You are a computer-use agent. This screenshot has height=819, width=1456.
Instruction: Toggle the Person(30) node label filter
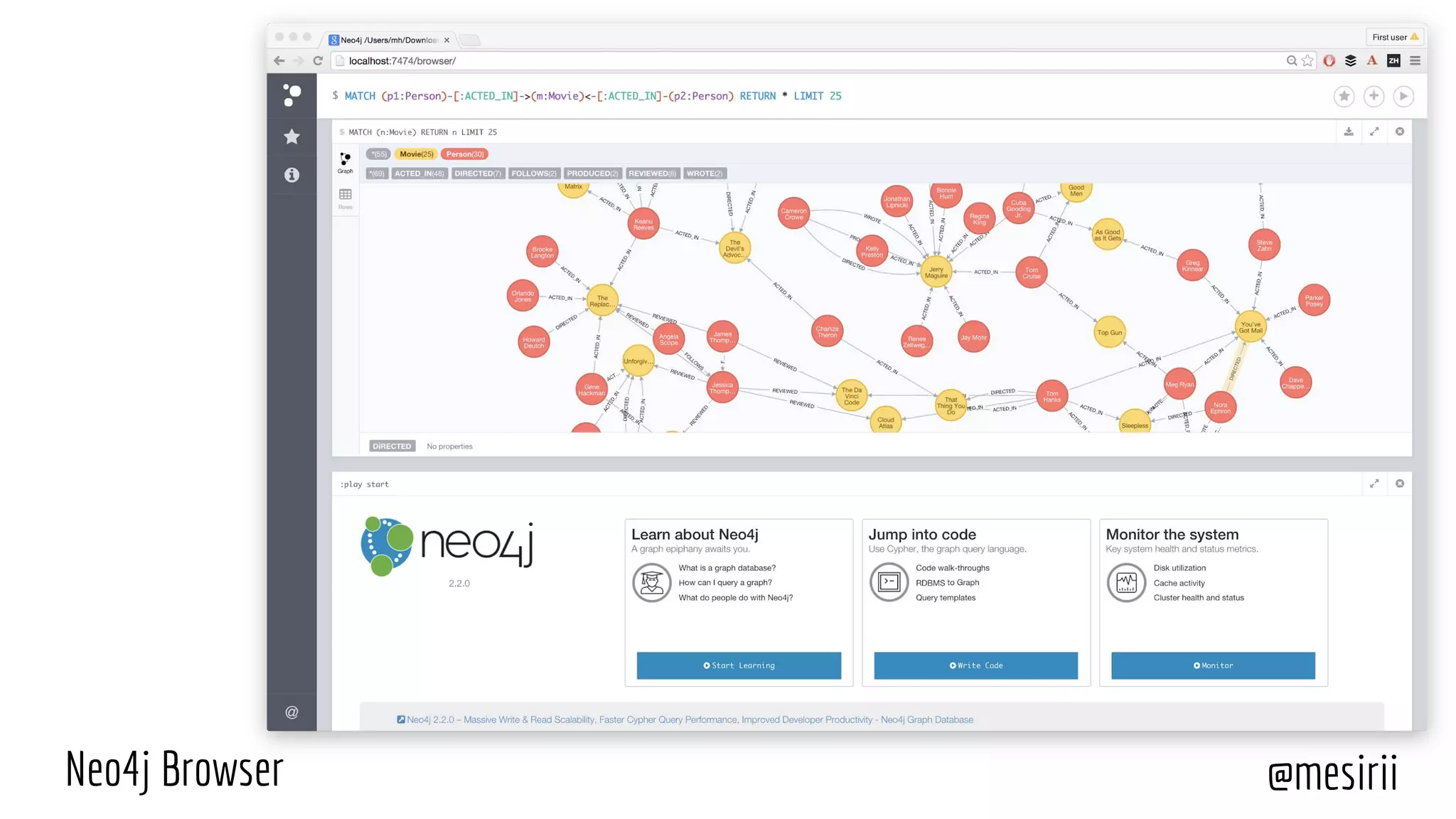point(465,154)
